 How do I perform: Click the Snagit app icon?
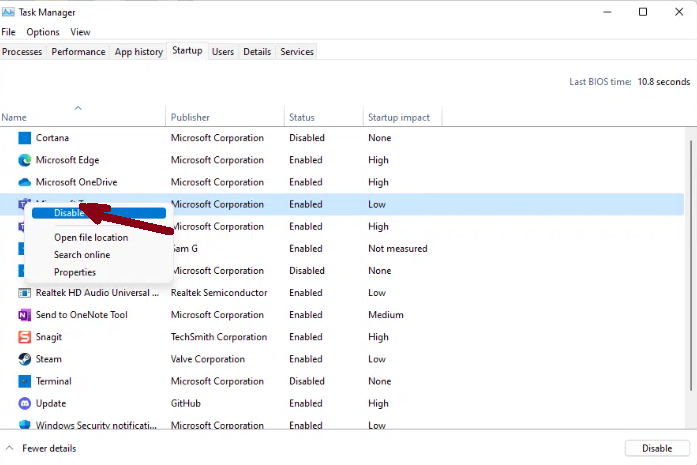click(x=25, y=337)
